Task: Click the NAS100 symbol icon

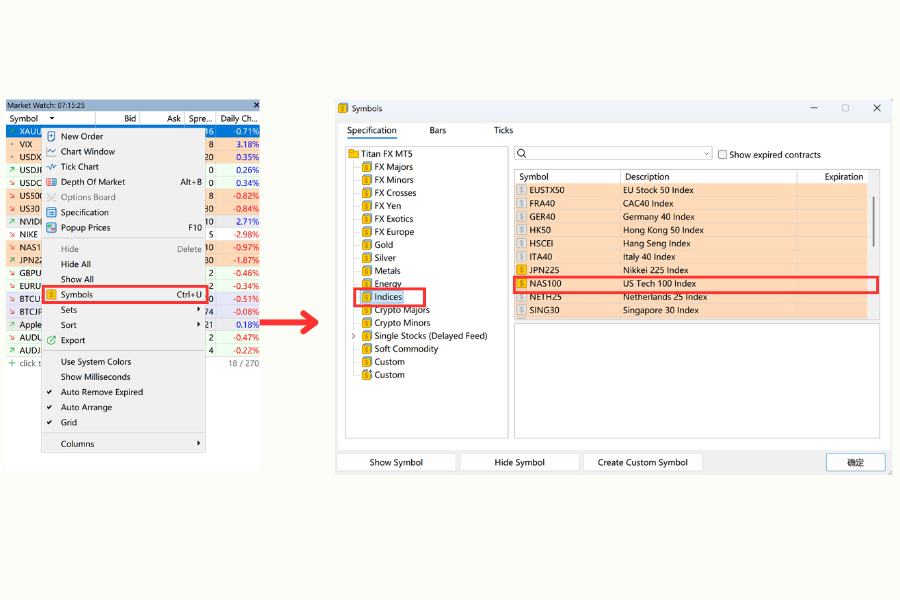Action: (523, 283)
